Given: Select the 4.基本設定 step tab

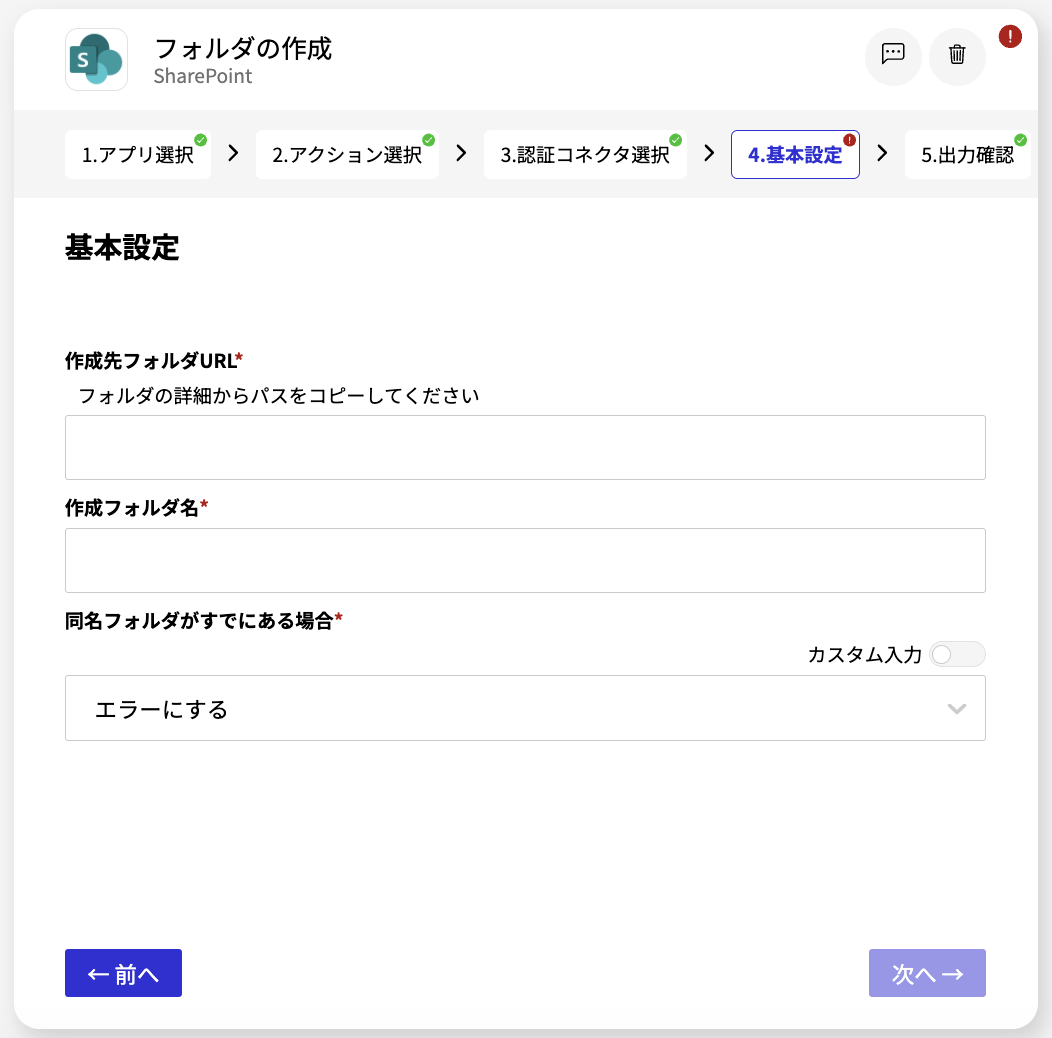Looking at the screenshot, I should 795,155.
